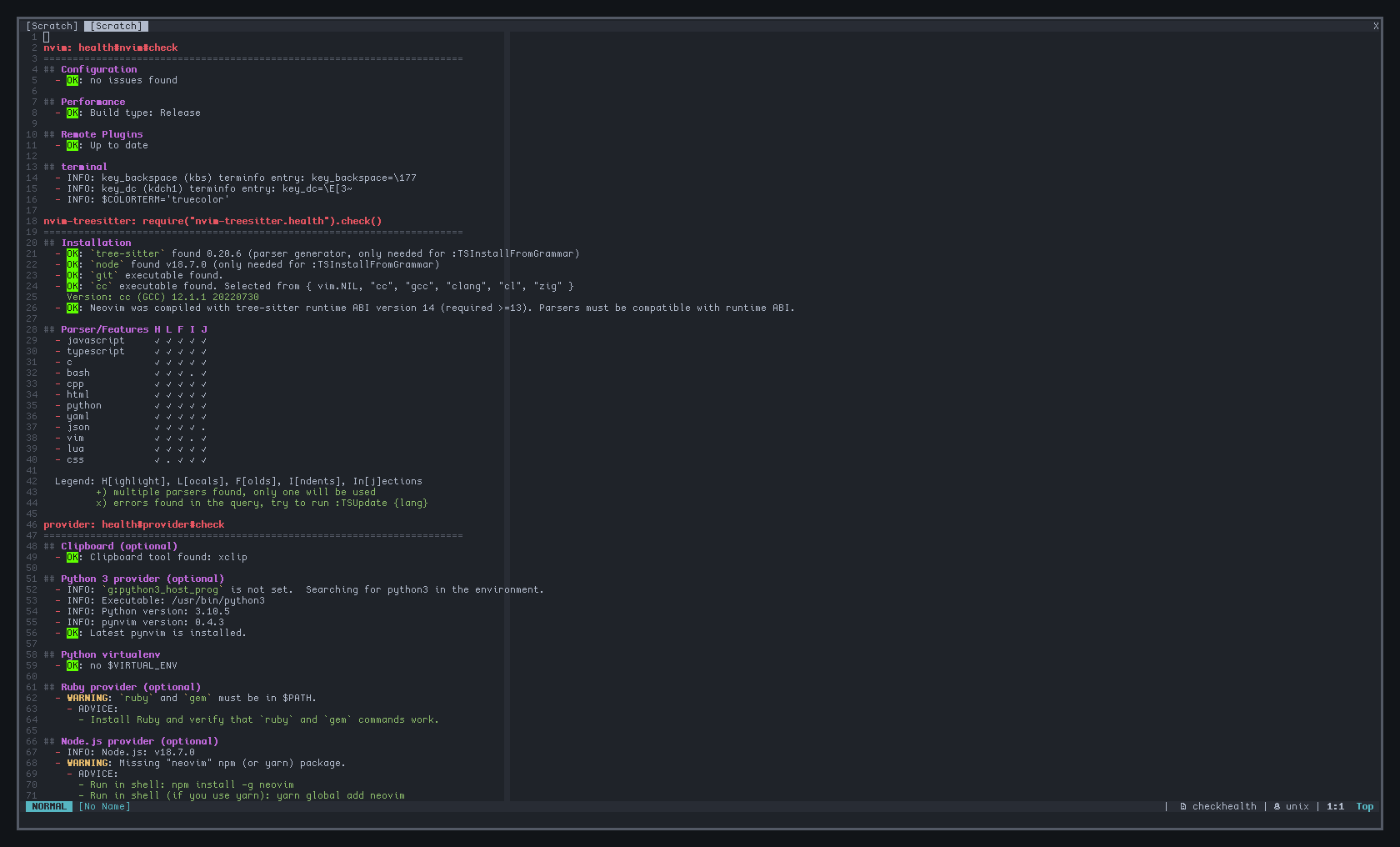
Task: Close the tab with the X button
Action: point(1376,26)
